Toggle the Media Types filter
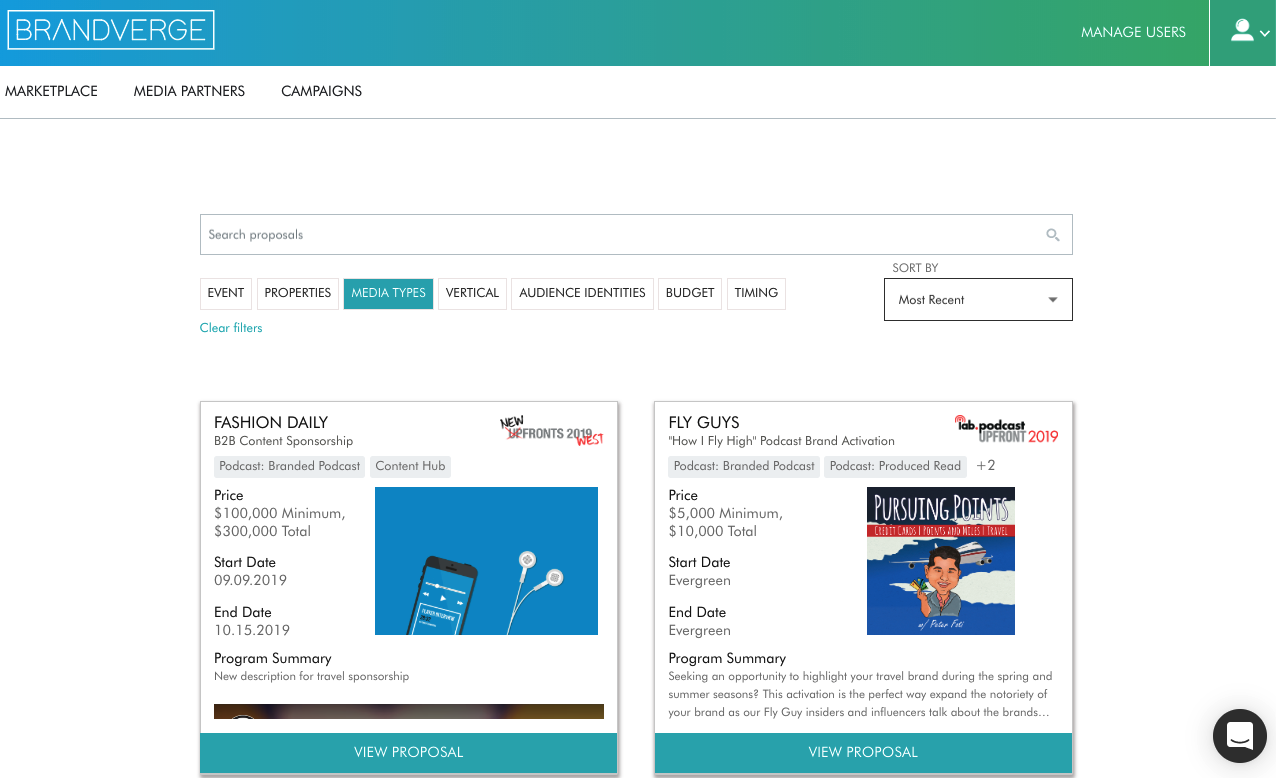 388,293
